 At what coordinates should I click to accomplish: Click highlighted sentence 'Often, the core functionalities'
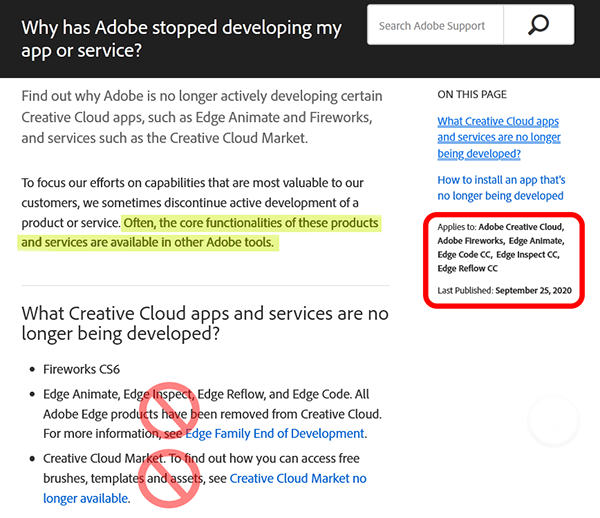199,232
